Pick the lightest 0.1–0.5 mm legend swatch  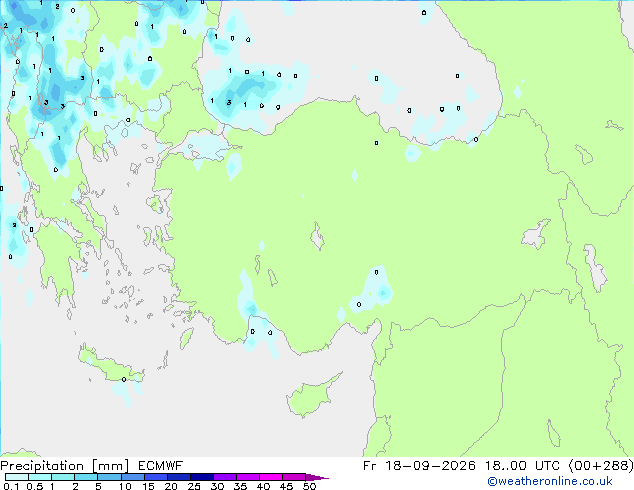(x=17, y=477)
